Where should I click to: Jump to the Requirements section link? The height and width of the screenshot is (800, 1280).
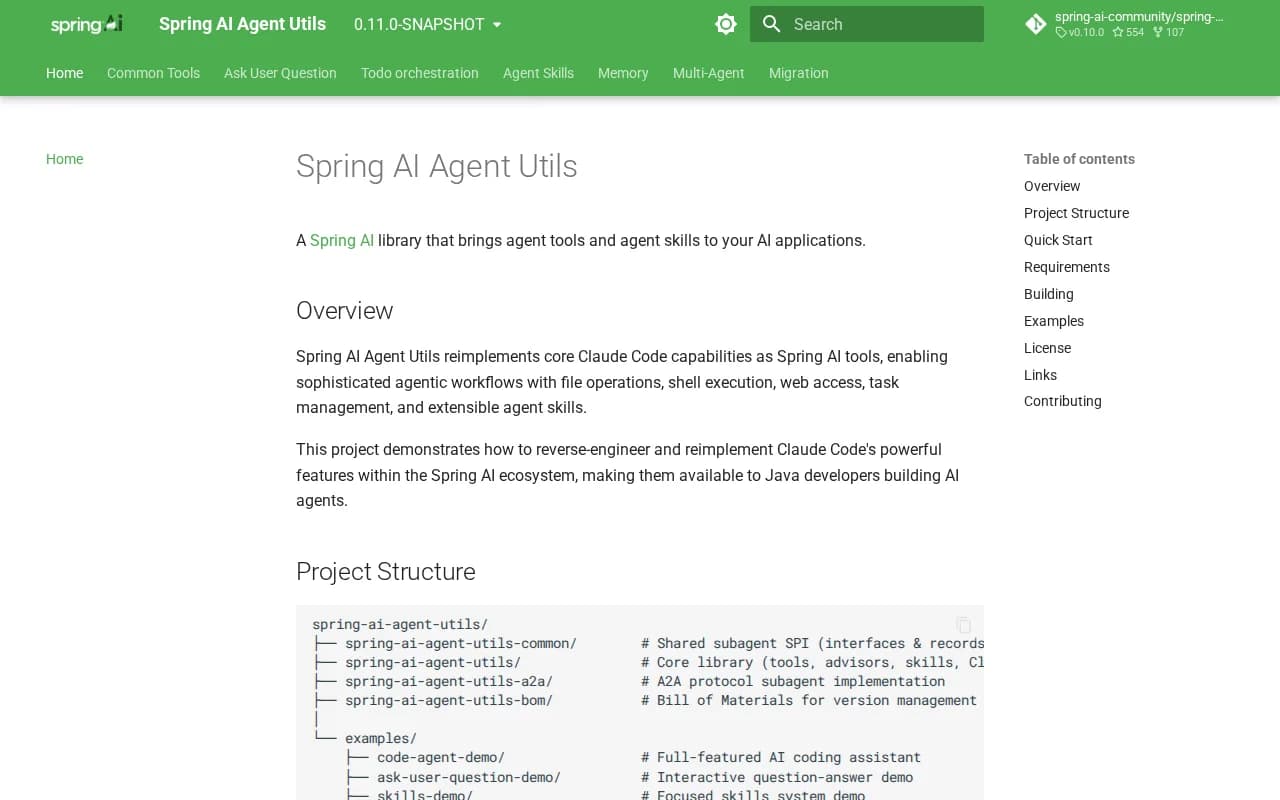click(1067, 267)
